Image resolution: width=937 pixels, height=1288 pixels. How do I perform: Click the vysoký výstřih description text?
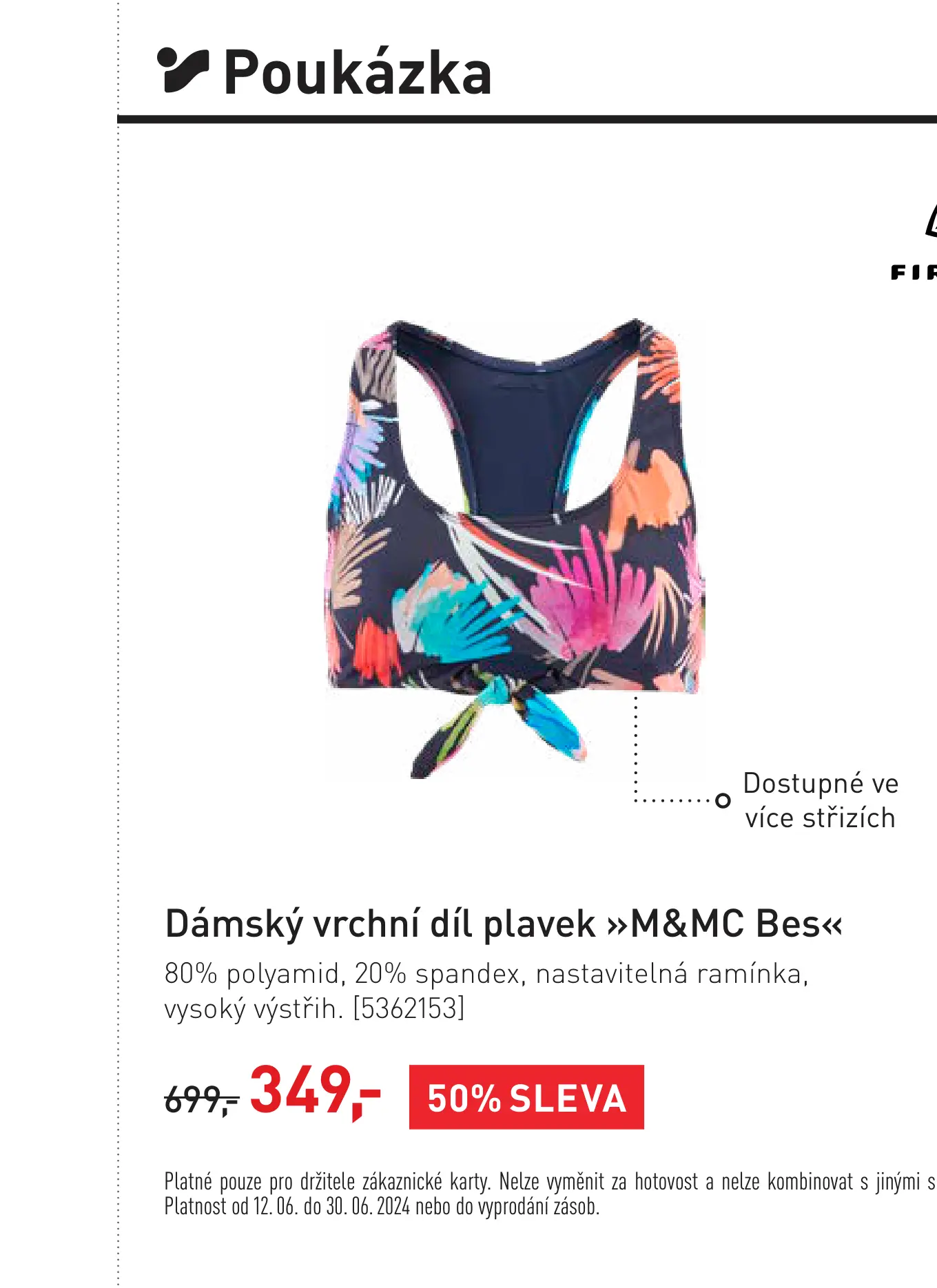(254, 1009)
